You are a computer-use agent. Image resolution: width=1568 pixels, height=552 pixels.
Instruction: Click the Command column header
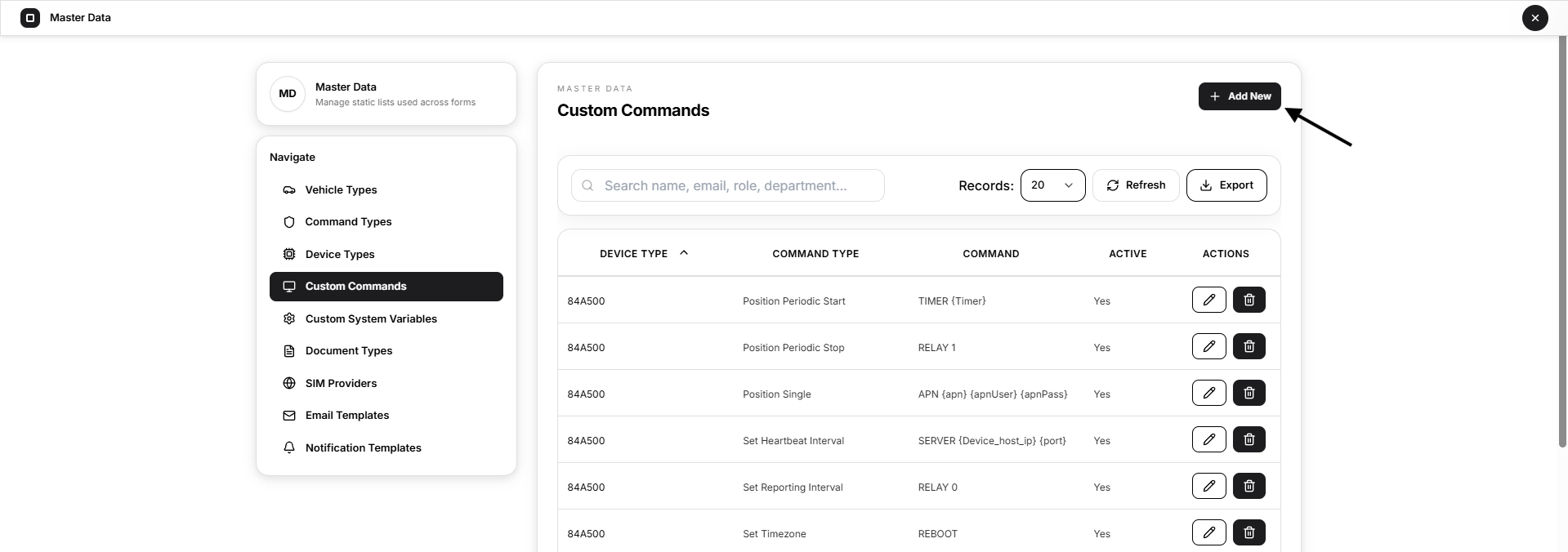pos(990,254)
